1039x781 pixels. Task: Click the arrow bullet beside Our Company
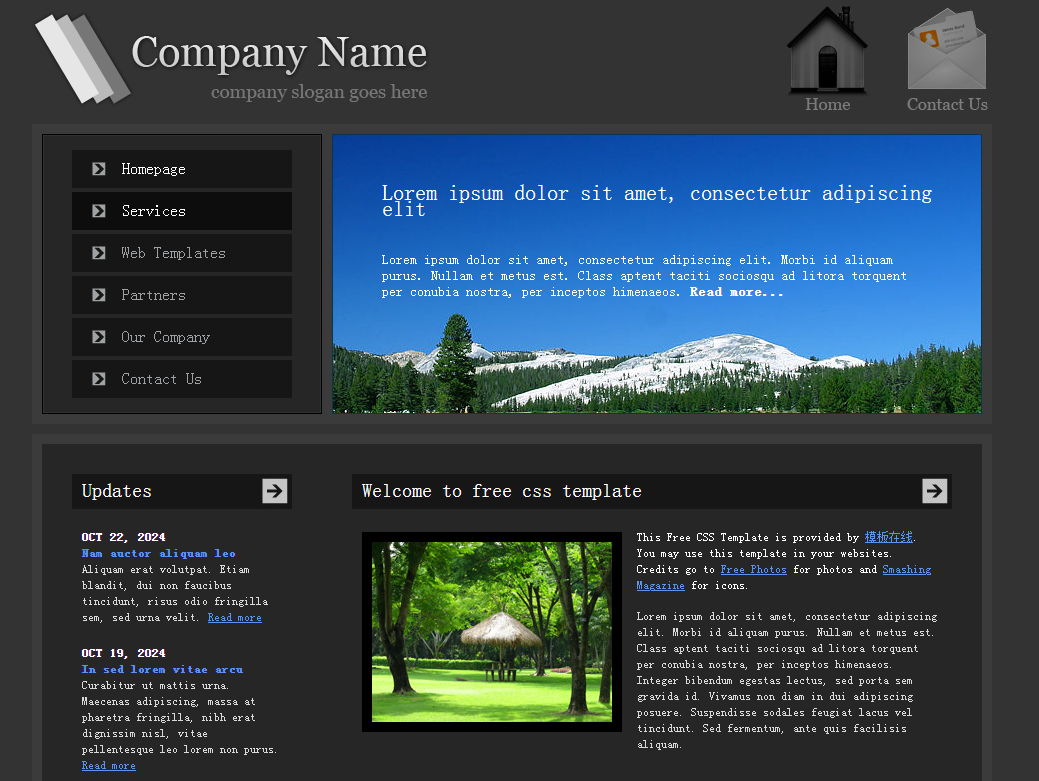click(99, 337)
